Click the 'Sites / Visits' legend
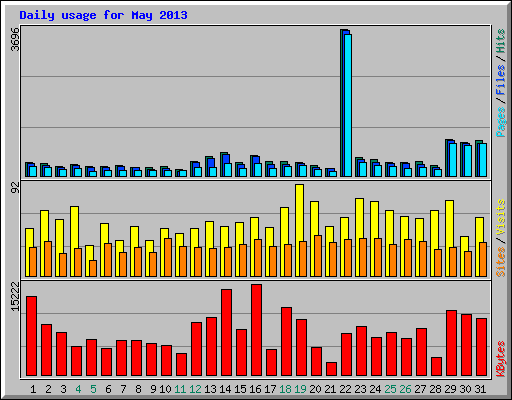This screenshot has height=400, width=512. pos(501,238)
